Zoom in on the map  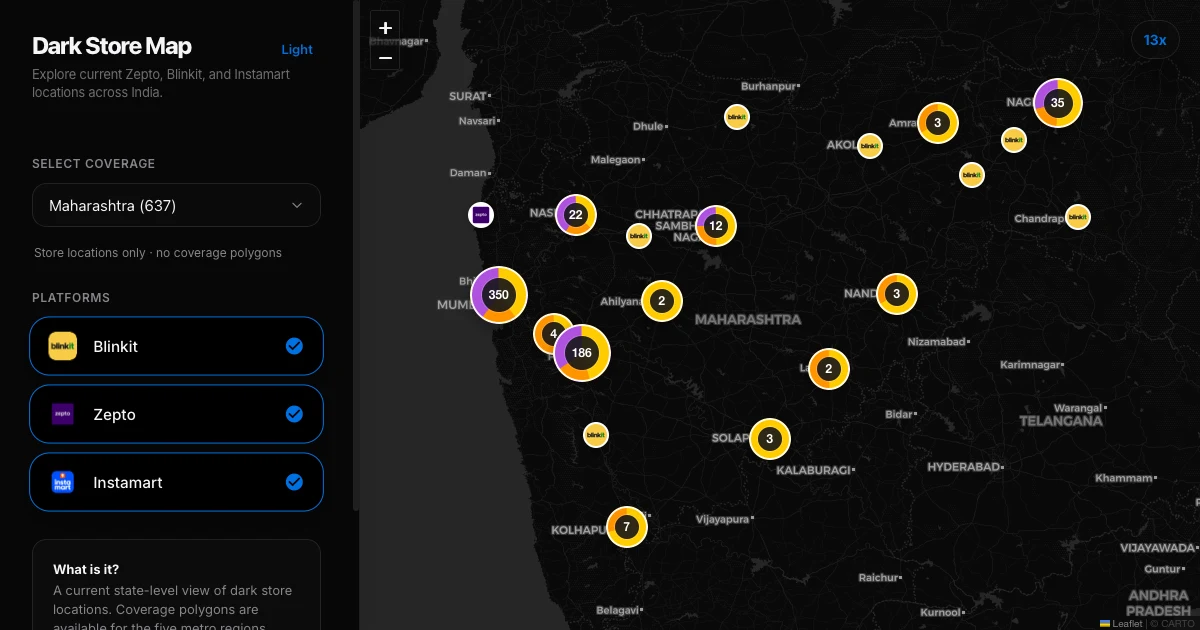coord(385,27)
